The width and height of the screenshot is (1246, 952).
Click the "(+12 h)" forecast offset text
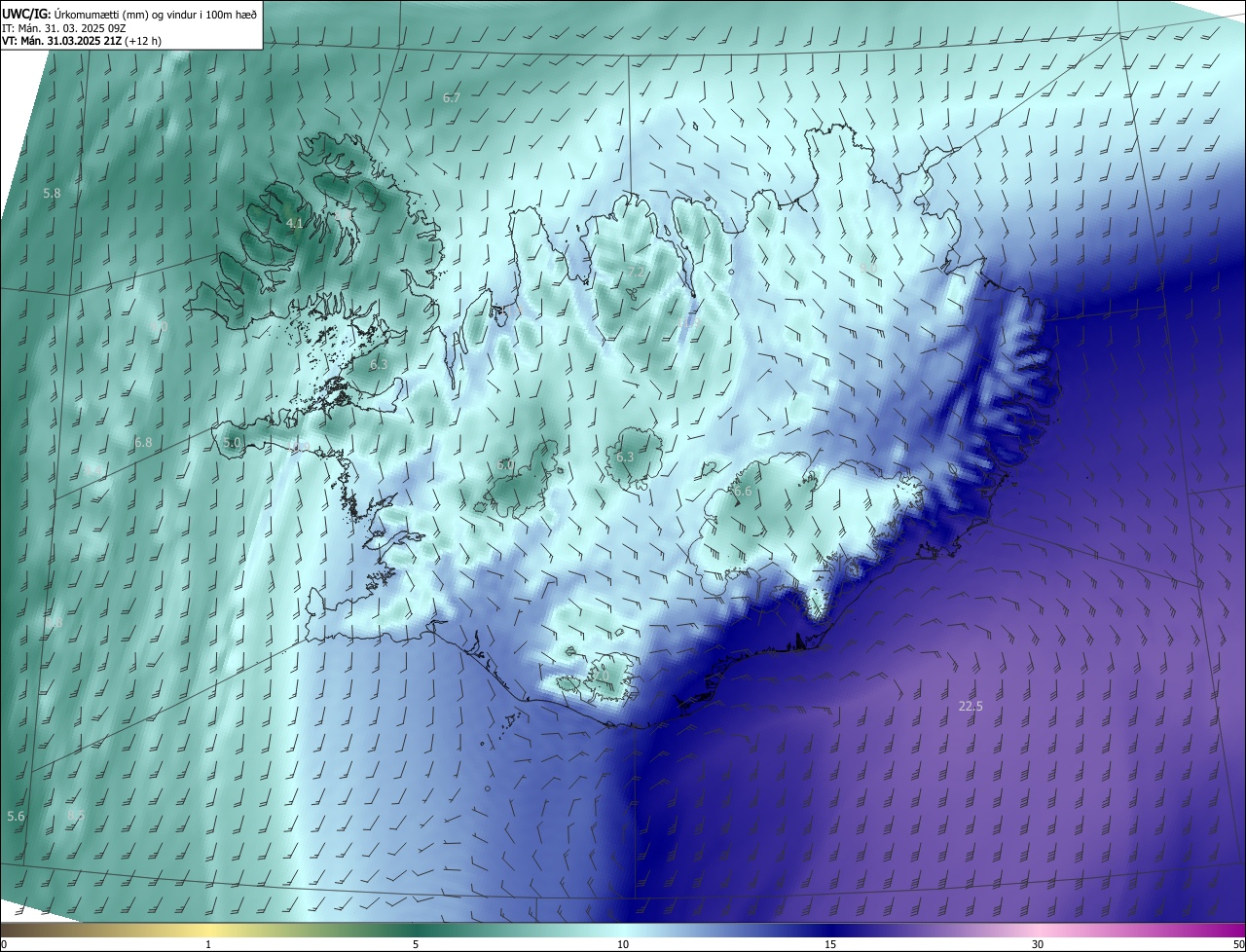point(144,41)
